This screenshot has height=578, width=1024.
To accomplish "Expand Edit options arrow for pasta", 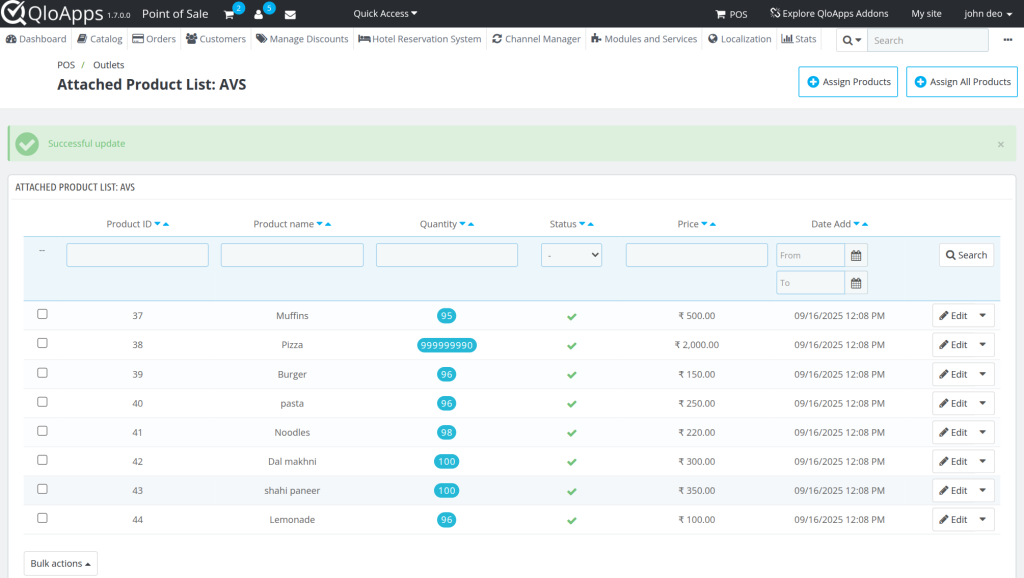I will click(x=983, y=403).
